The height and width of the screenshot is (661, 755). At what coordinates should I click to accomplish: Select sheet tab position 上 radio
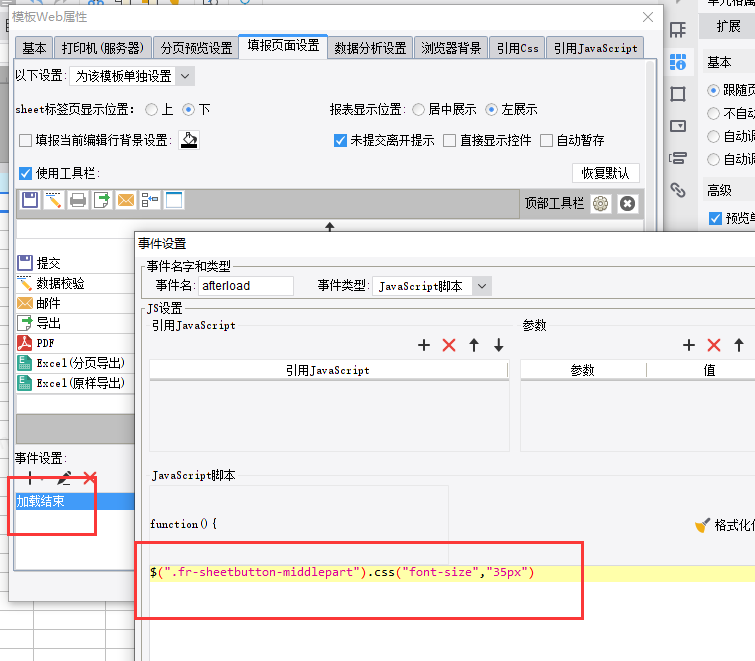click(x=151, y=110)
